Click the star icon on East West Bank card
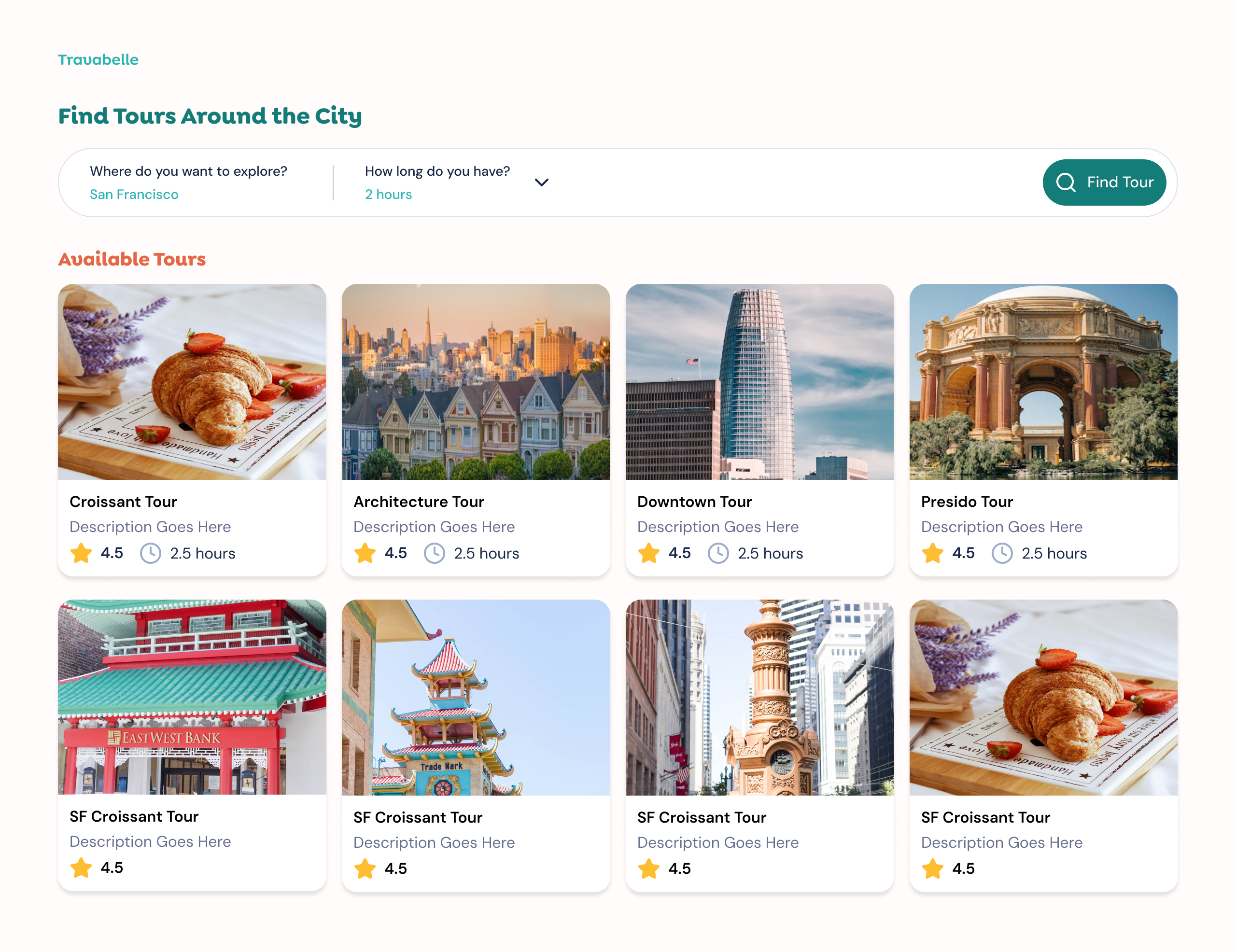The width and height of the screenshot is (1236, 952). [x=81, y=868]
